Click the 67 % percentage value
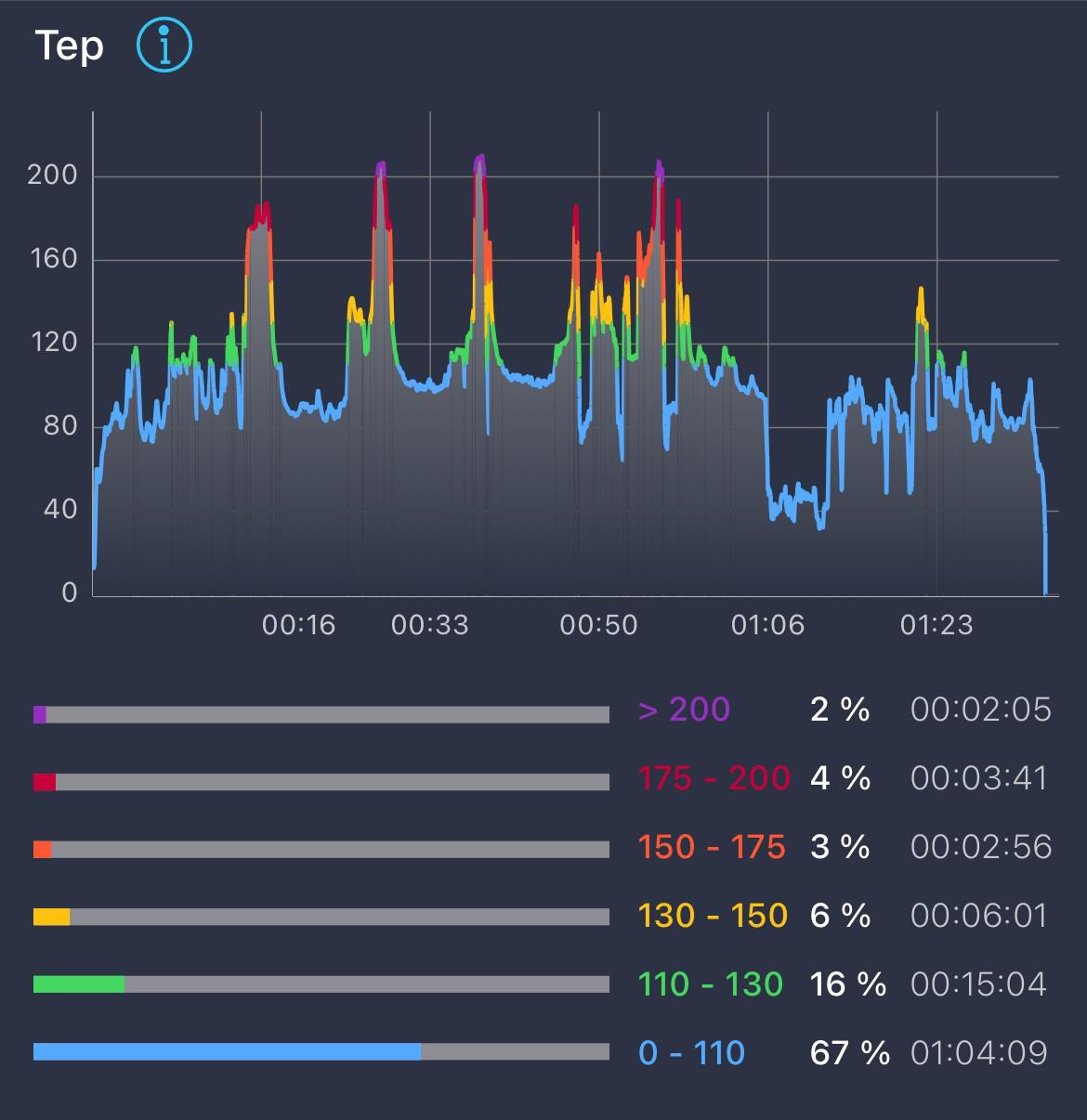Viewport: 1087px width, 1120px height. coord(849,1053)
